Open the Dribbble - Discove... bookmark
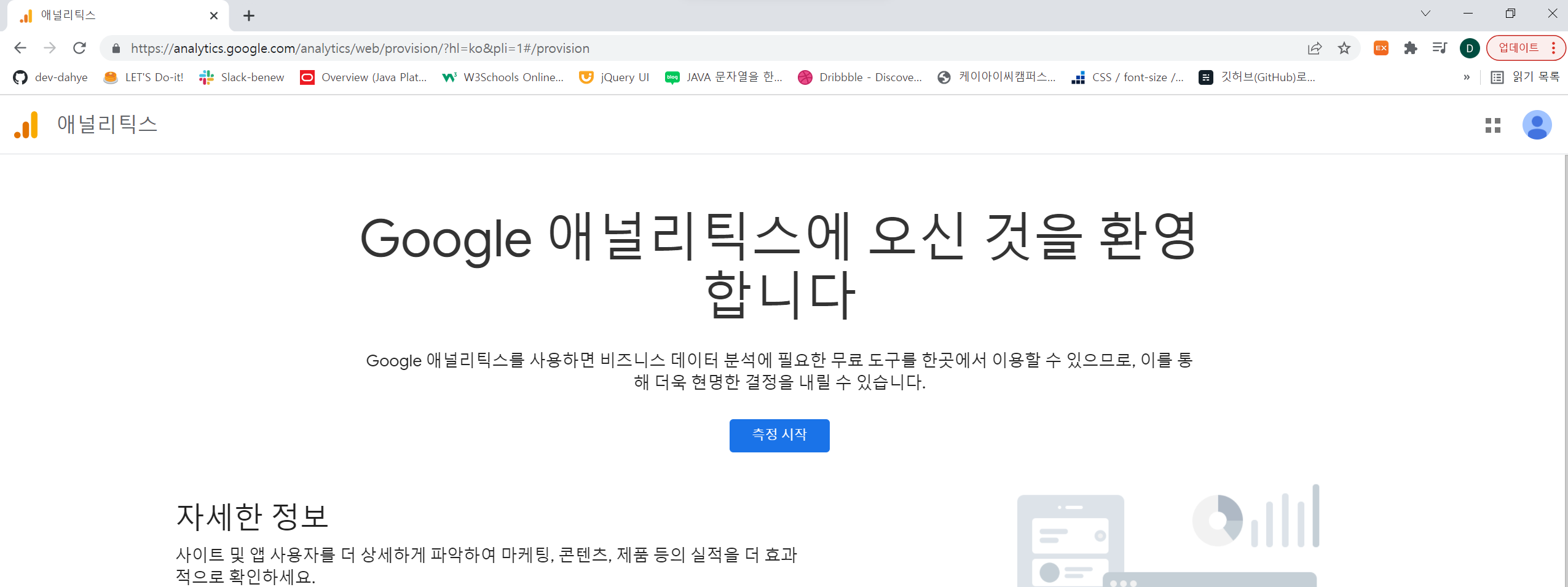 point(860,77)
